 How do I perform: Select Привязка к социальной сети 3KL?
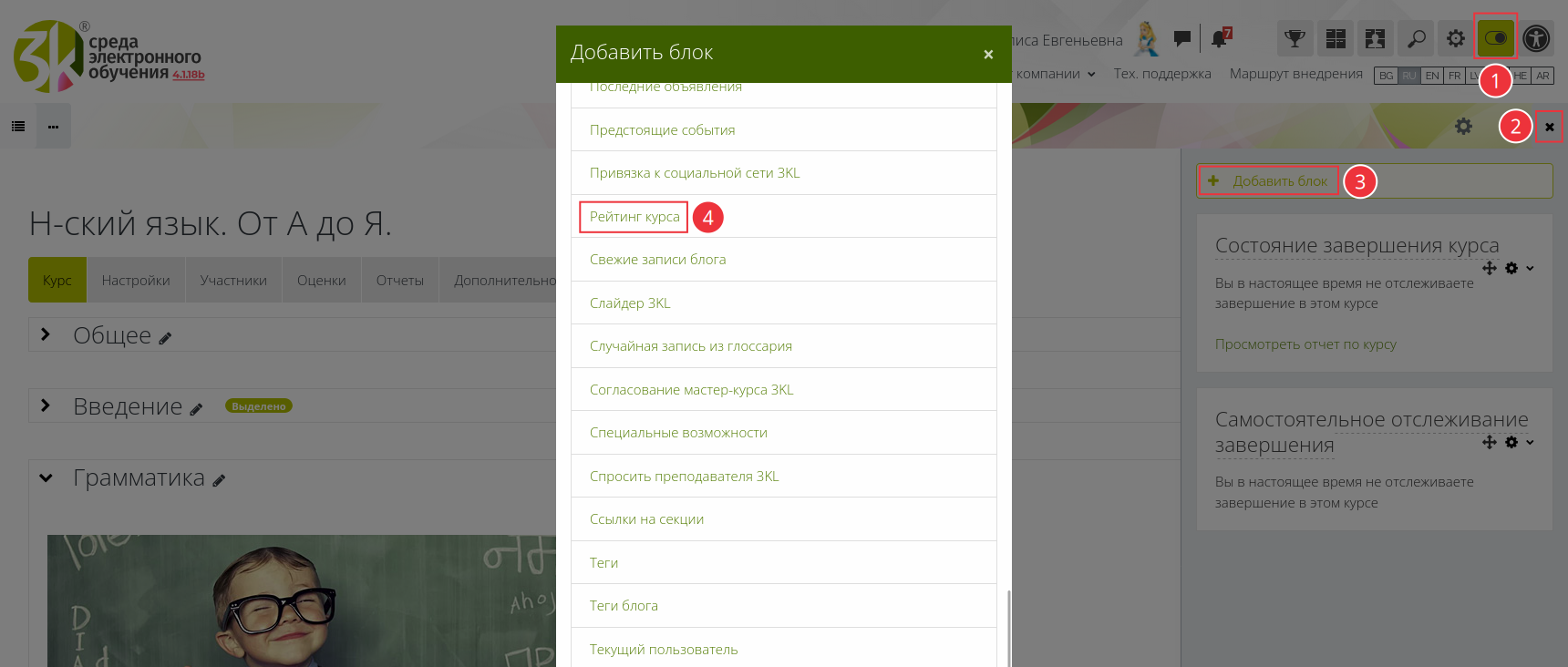[784, 172]
